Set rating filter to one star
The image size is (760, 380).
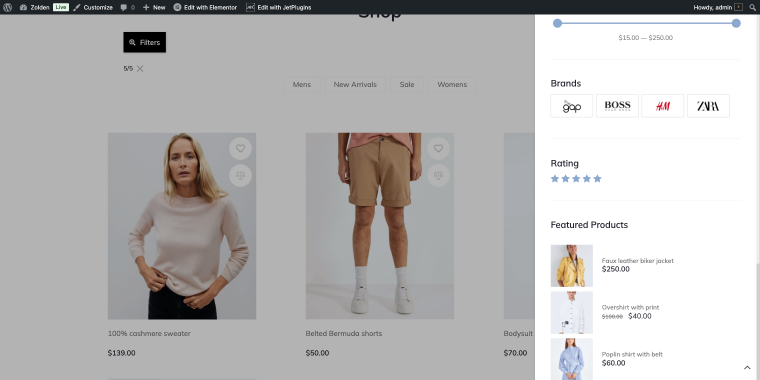555,179
